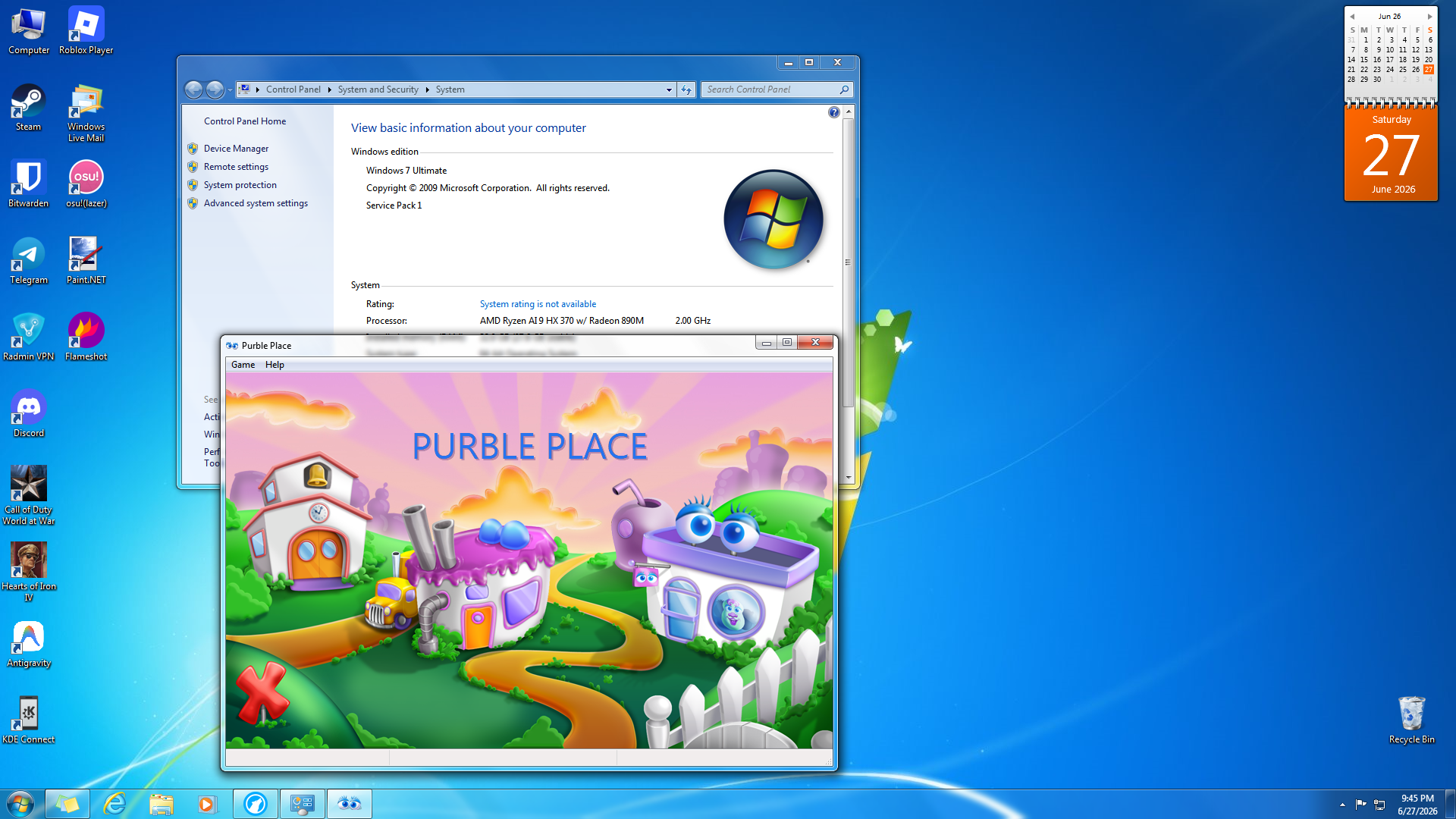Click the Search Control Panel field
The image size is (1456, 819).
(x=777, y=89)
